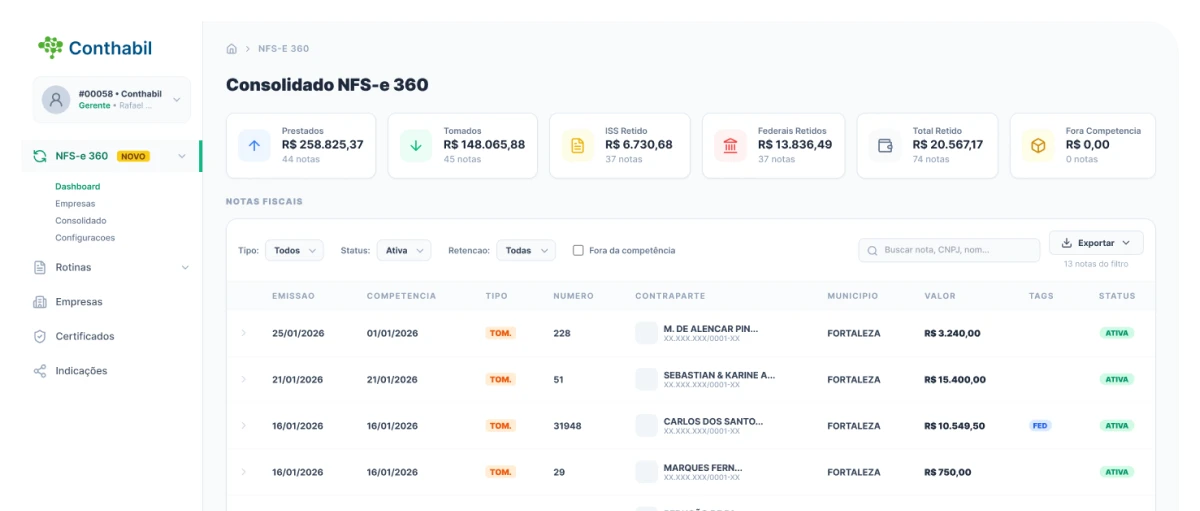Expand the row dated 25/01/2026
Screen dimensions: 1200x511
point(243,333)
